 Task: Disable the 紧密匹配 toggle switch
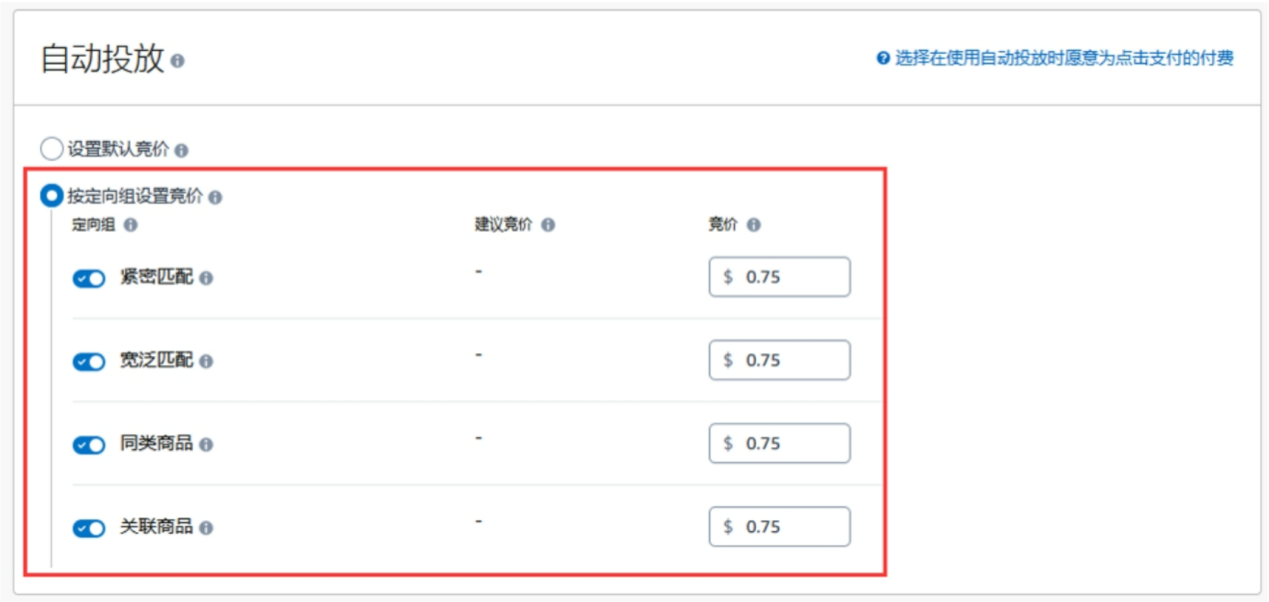(x=89, y=279)
